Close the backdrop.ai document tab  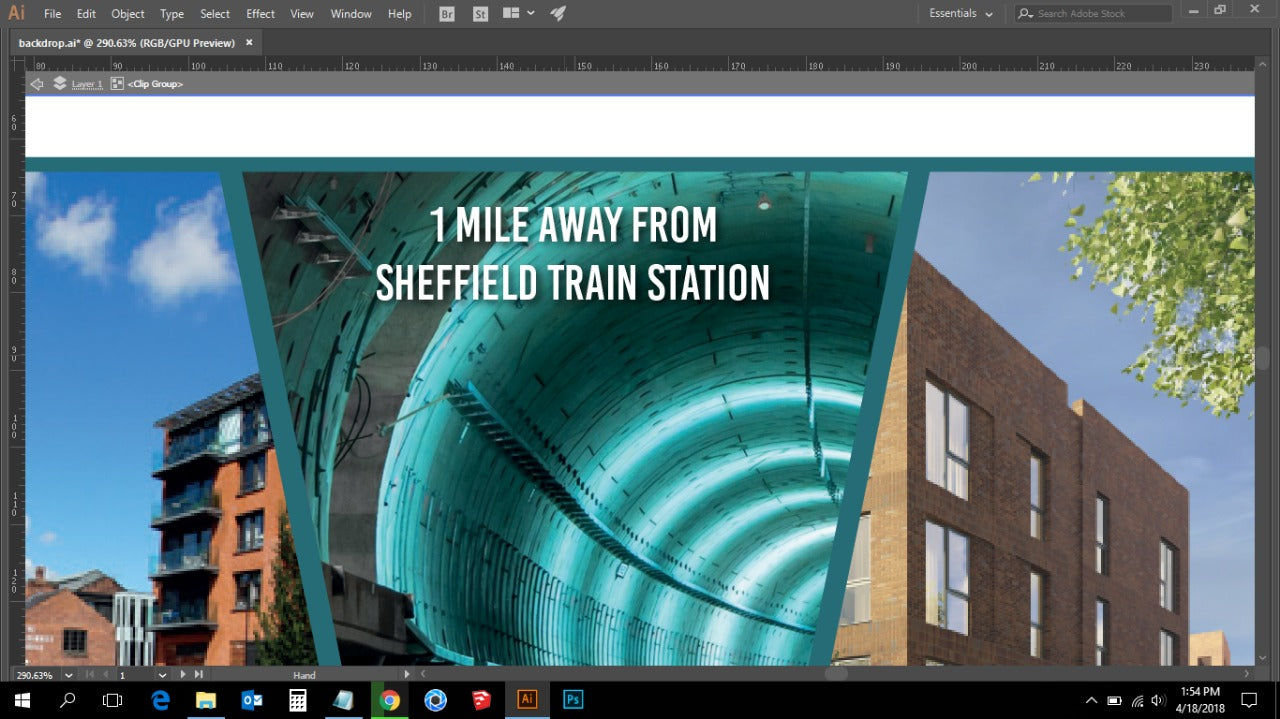tap(249, 42)
